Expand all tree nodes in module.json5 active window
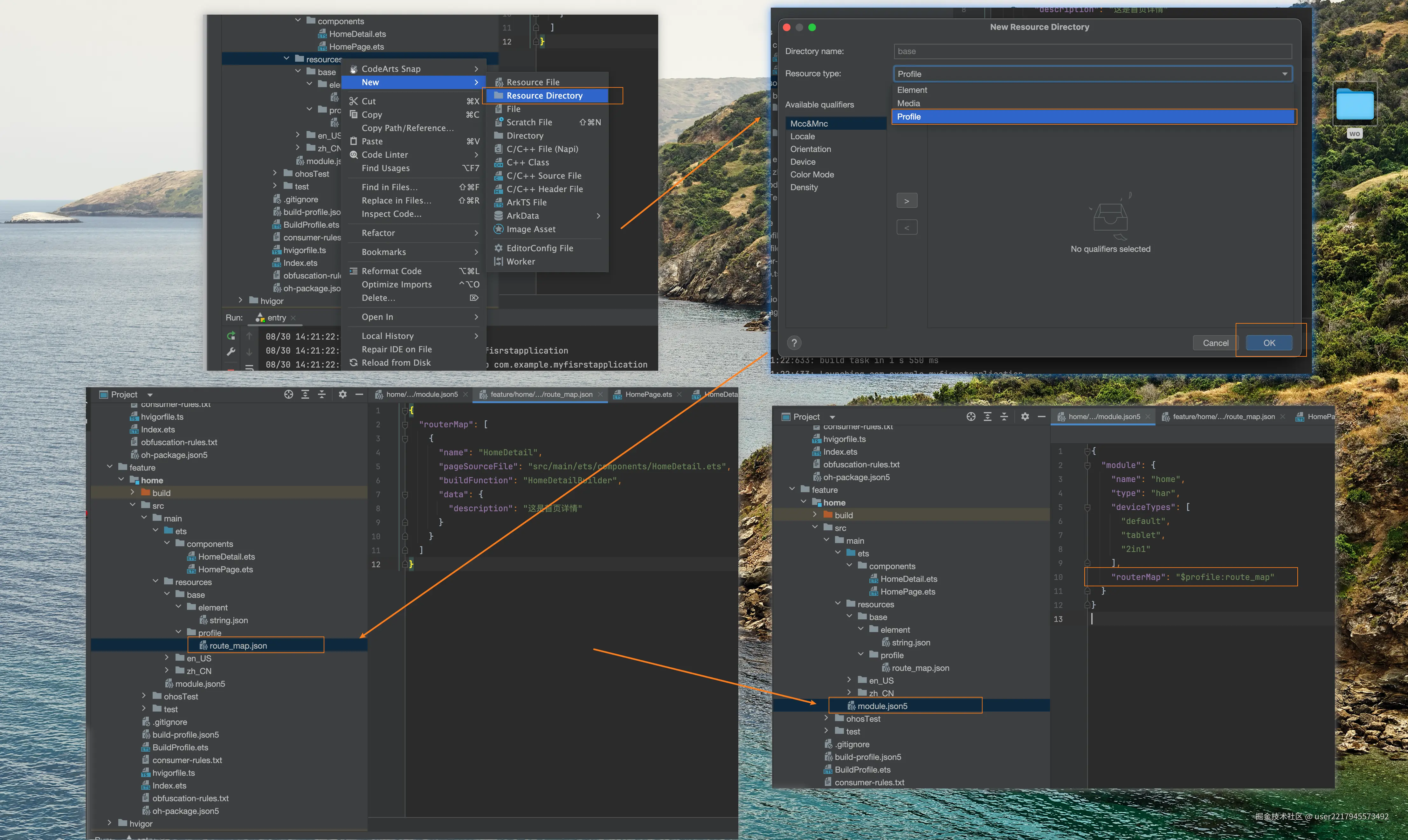 click(x=988, y=417)
